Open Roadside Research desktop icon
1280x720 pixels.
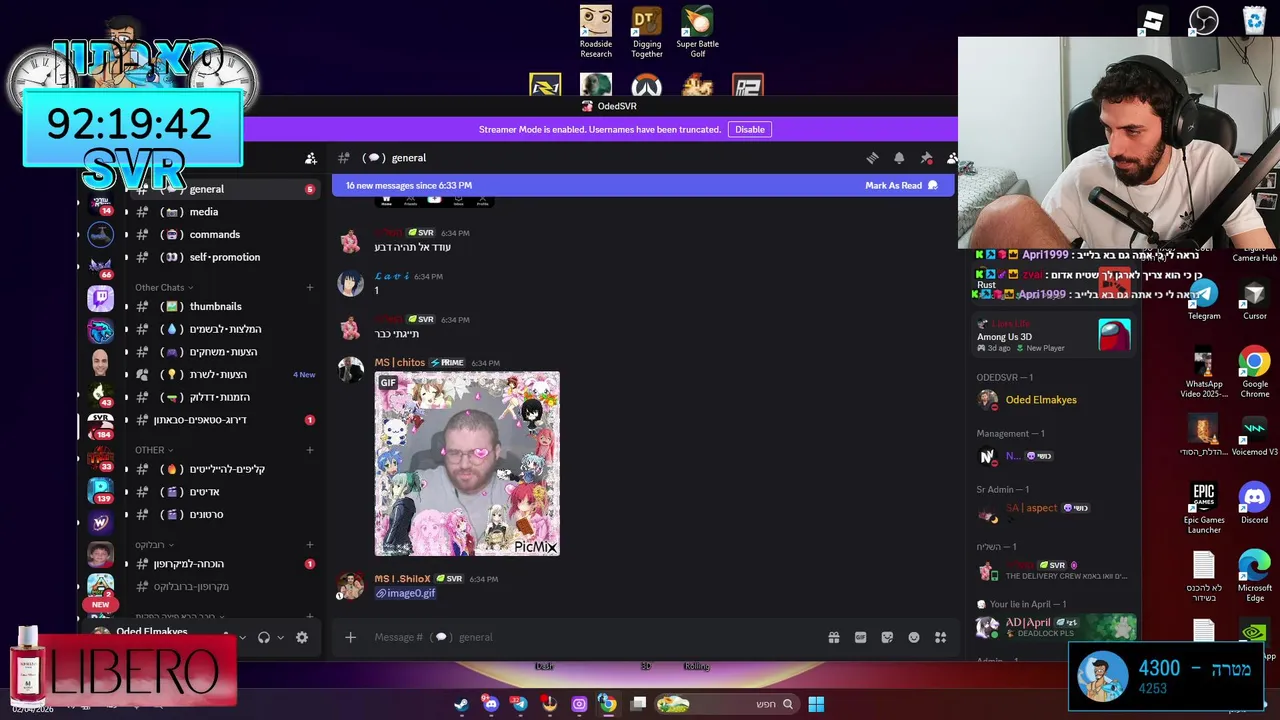pos(596,32)
